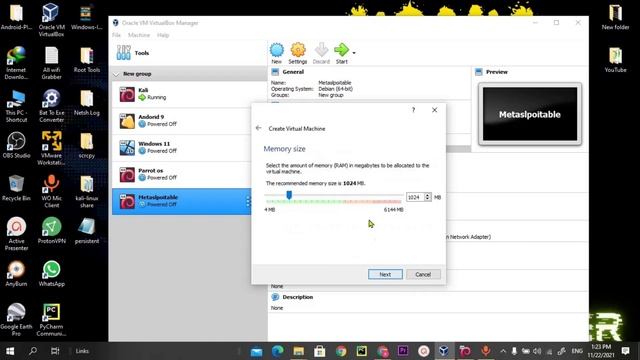640x360 pixels.
Task: Open the YouTube folder on desktop
Action: pyautogui.click(x=615, y=60)
